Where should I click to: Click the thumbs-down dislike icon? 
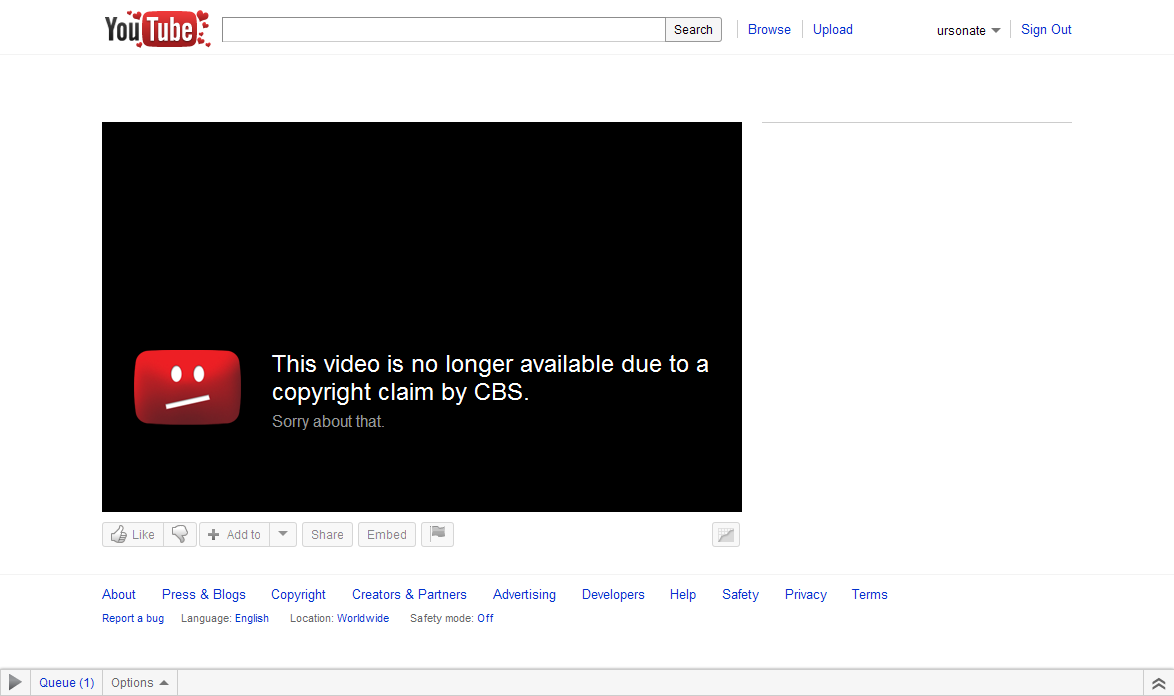[180, 535]
